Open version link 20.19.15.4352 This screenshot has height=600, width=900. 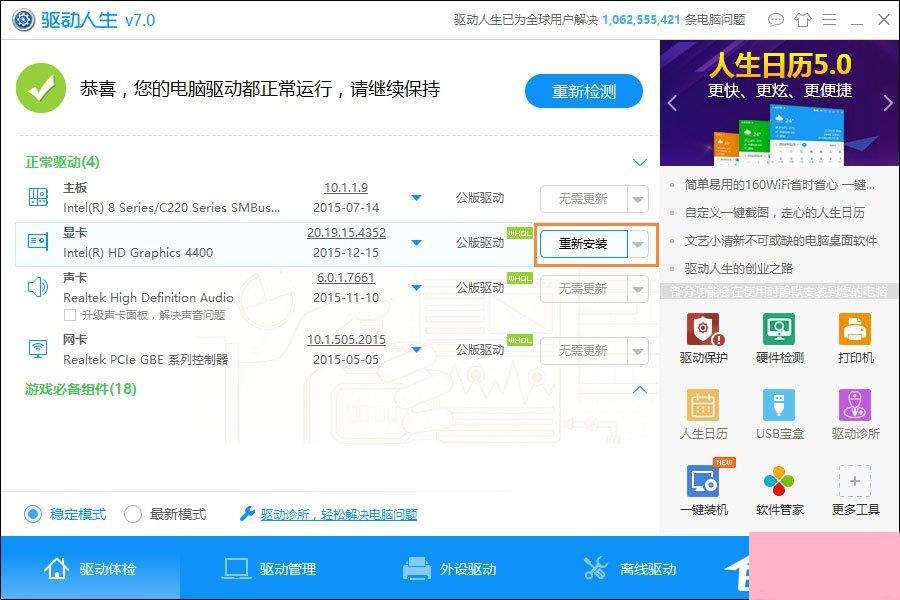(346, 233)
